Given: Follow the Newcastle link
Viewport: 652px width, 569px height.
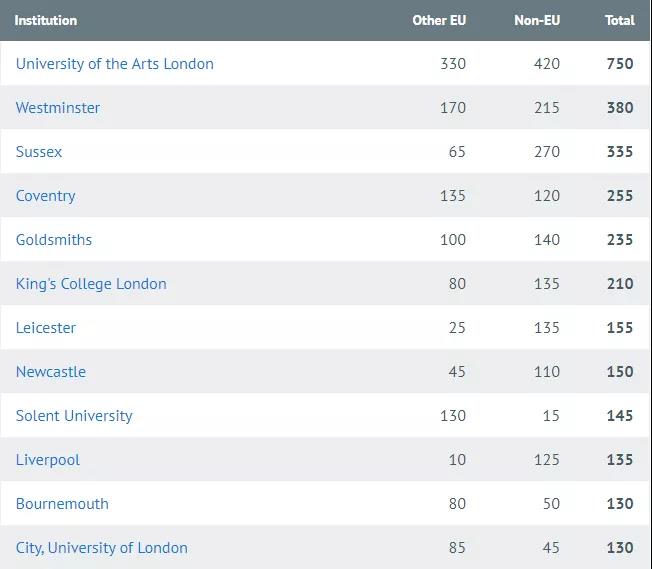Looking at the screenshot, I should 51,372.
